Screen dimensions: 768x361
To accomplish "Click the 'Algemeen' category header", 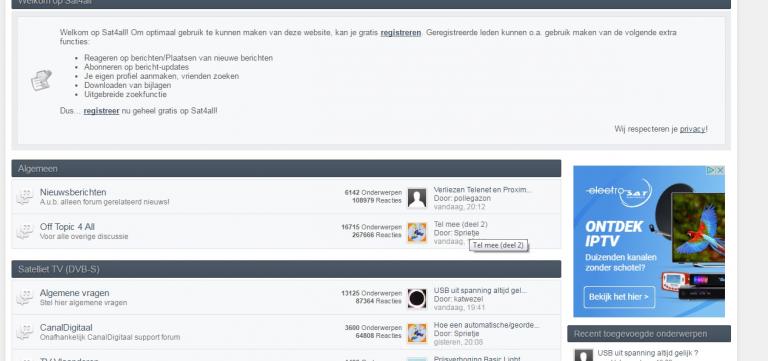I will [286, 168].
